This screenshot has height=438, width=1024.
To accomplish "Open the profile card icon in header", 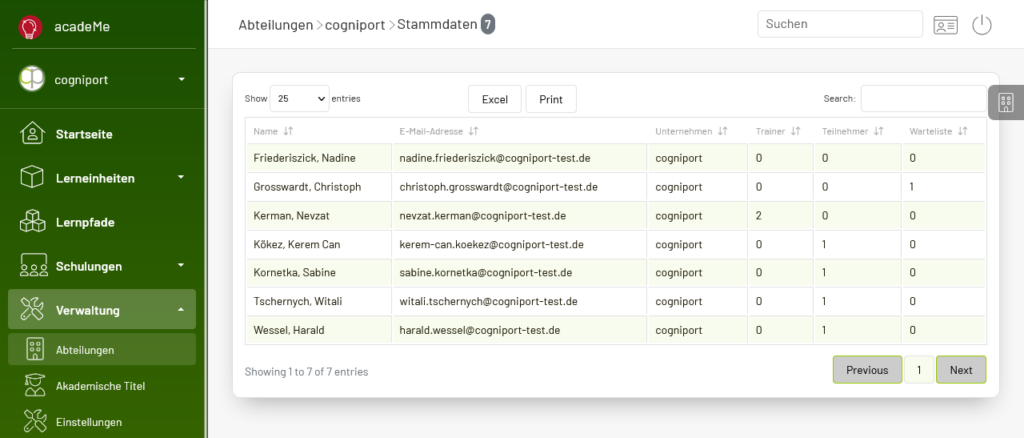I will click(x=945, y=25).
